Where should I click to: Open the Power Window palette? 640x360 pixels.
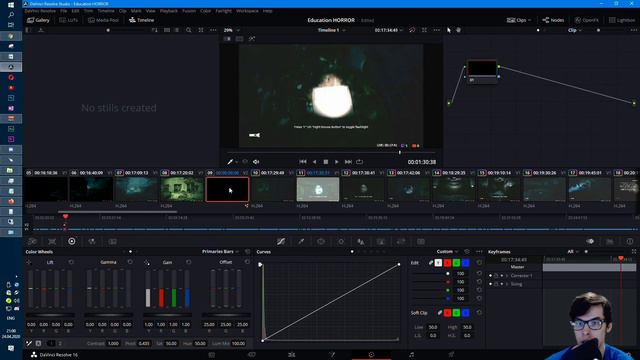coord(321,242)
